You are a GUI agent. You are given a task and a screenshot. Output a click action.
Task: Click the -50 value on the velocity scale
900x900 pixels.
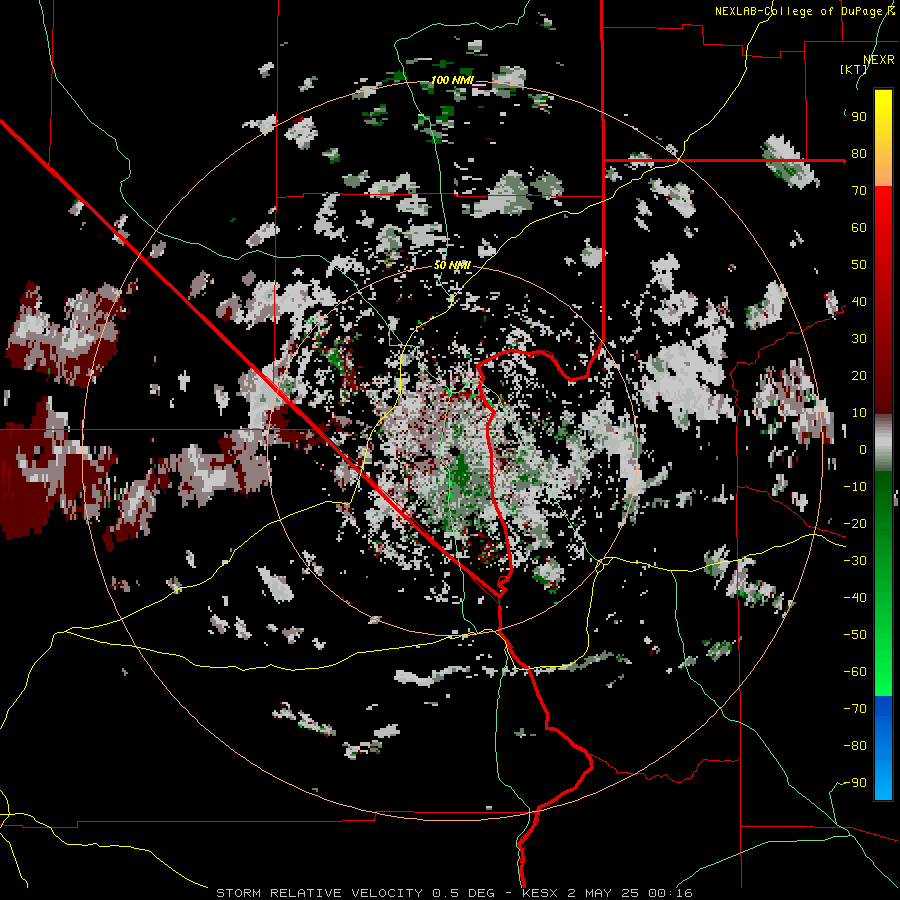click(x=855, y=635)
